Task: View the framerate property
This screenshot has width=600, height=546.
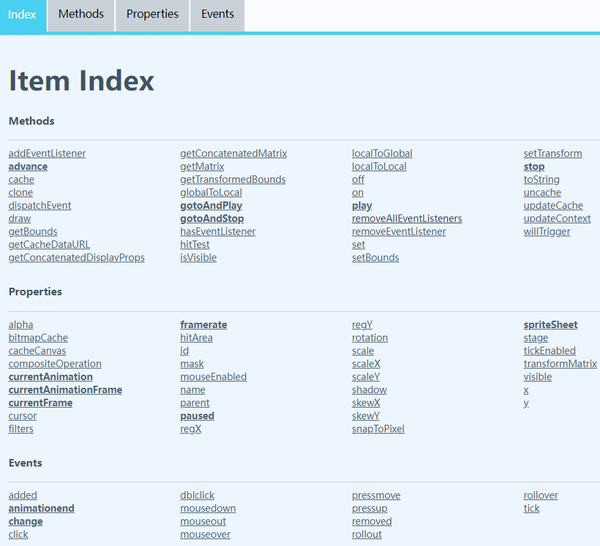Action: pos(203,325)
